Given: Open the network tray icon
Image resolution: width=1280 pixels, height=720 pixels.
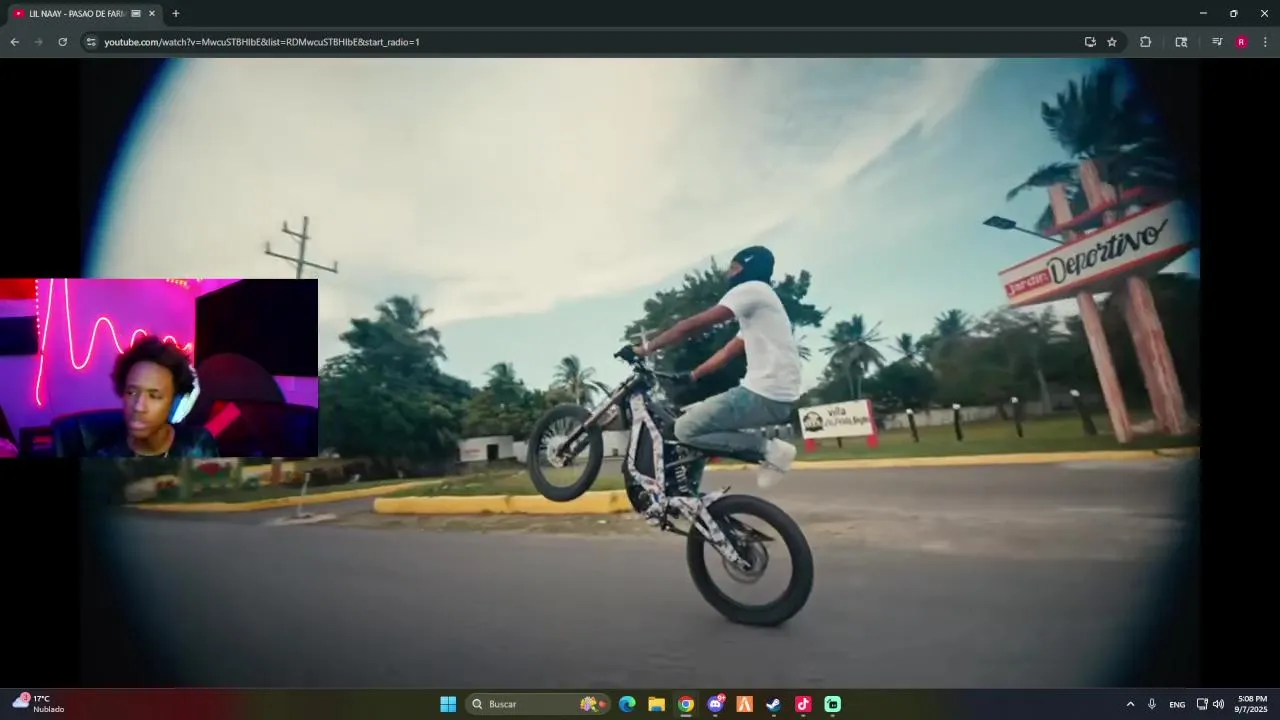Looking at the screenshot, I should point(1202,704).
